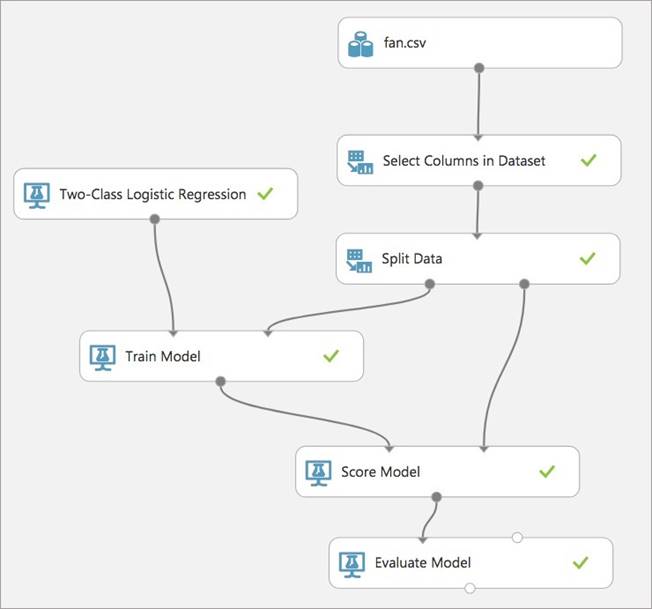Click the Score Model module icon

[318, 471]
